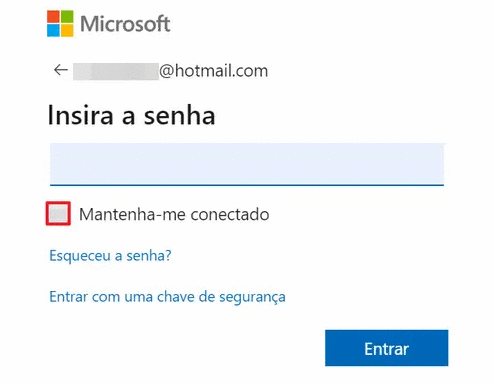Click the green square of Microsoft logo
Viewport: 494px width, 385px height.
tap(67, 17)
